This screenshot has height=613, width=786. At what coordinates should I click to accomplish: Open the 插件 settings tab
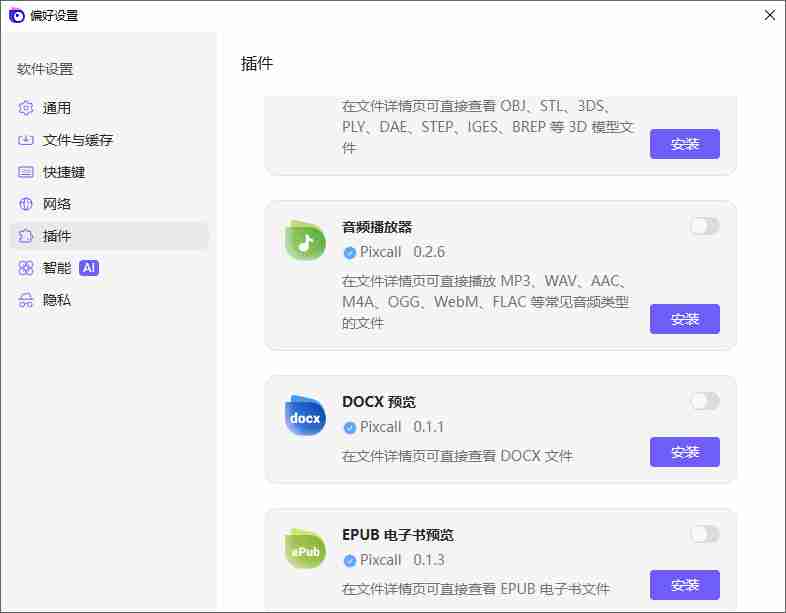pyautogui.click(x=57, y=236)
